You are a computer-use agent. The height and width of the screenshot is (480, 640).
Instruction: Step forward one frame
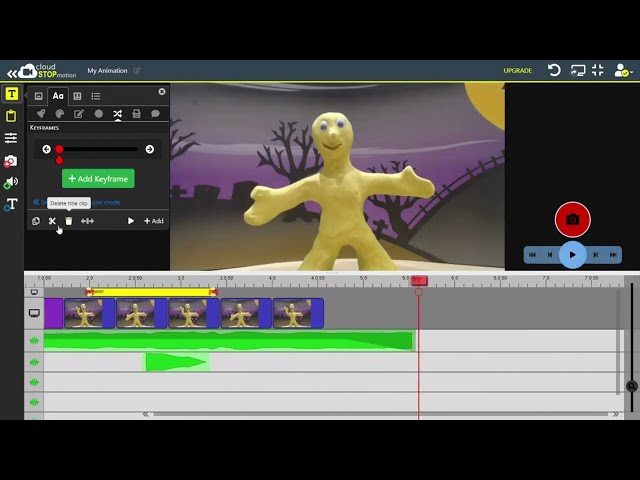pos(596,255)
